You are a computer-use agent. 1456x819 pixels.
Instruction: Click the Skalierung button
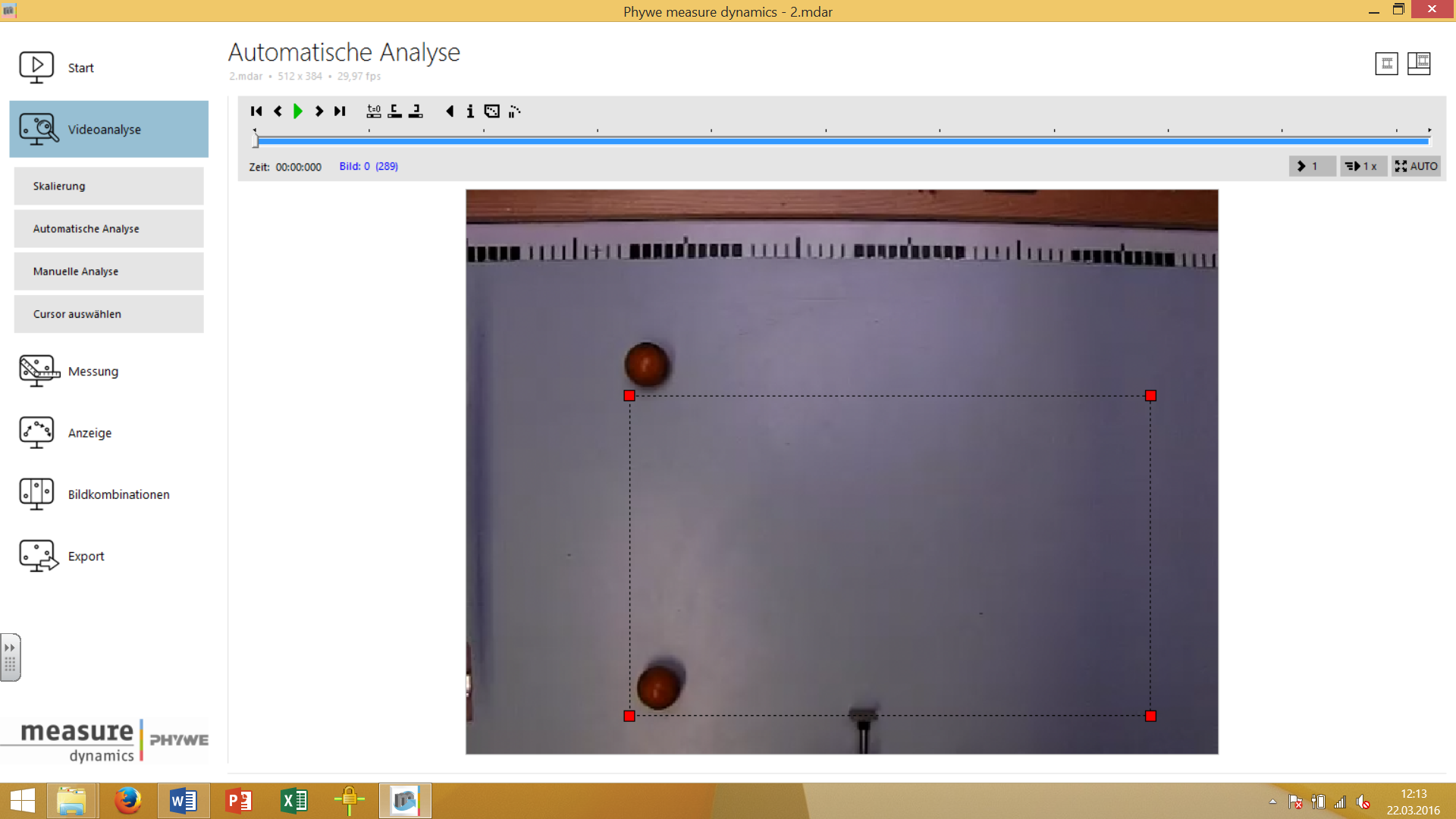pos(108,186)
